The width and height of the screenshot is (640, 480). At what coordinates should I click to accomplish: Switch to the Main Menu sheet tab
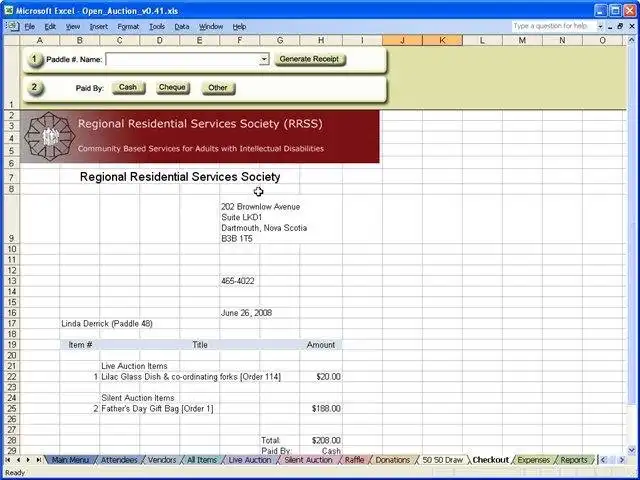click(x=70, y=460)
